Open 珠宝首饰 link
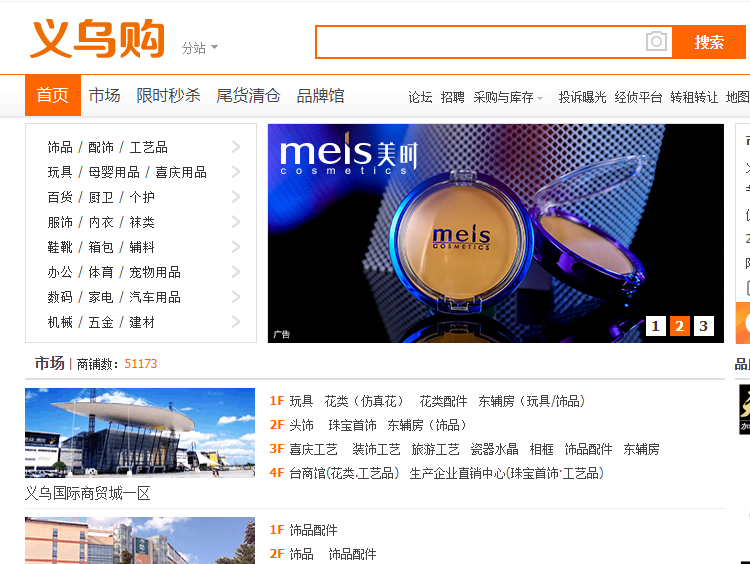The width and height of the screenshot is (750, 564). pos(353,425)
